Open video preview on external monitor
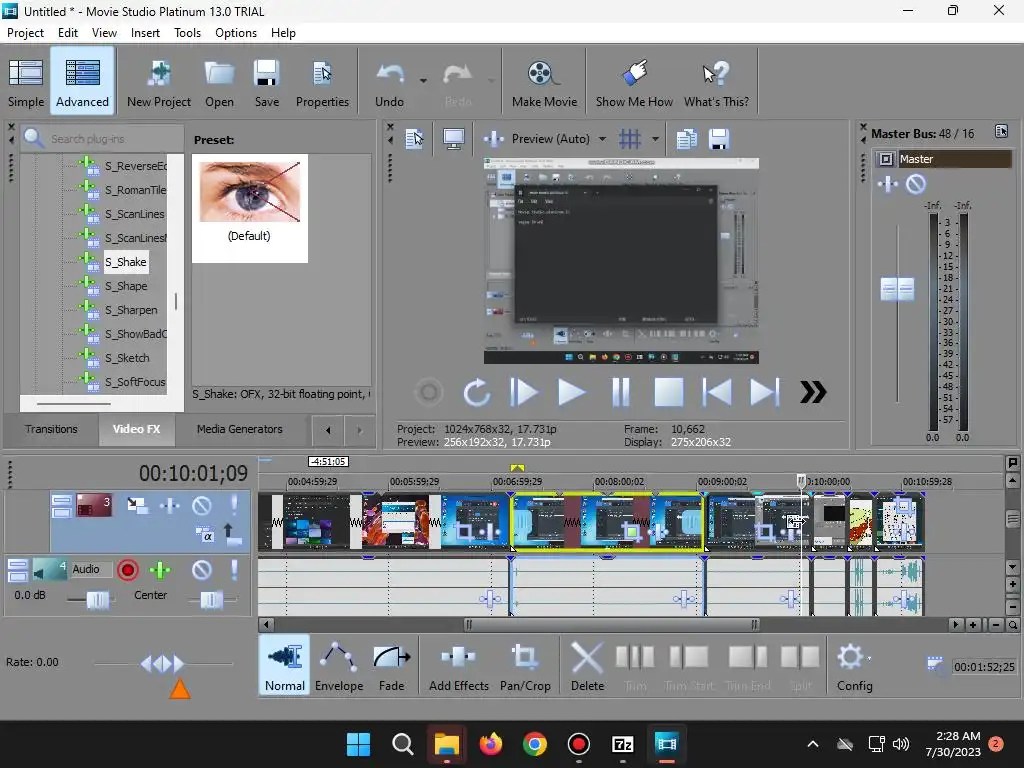The height and width of the screenshot is (768, 1024). (x=453, y=138)
